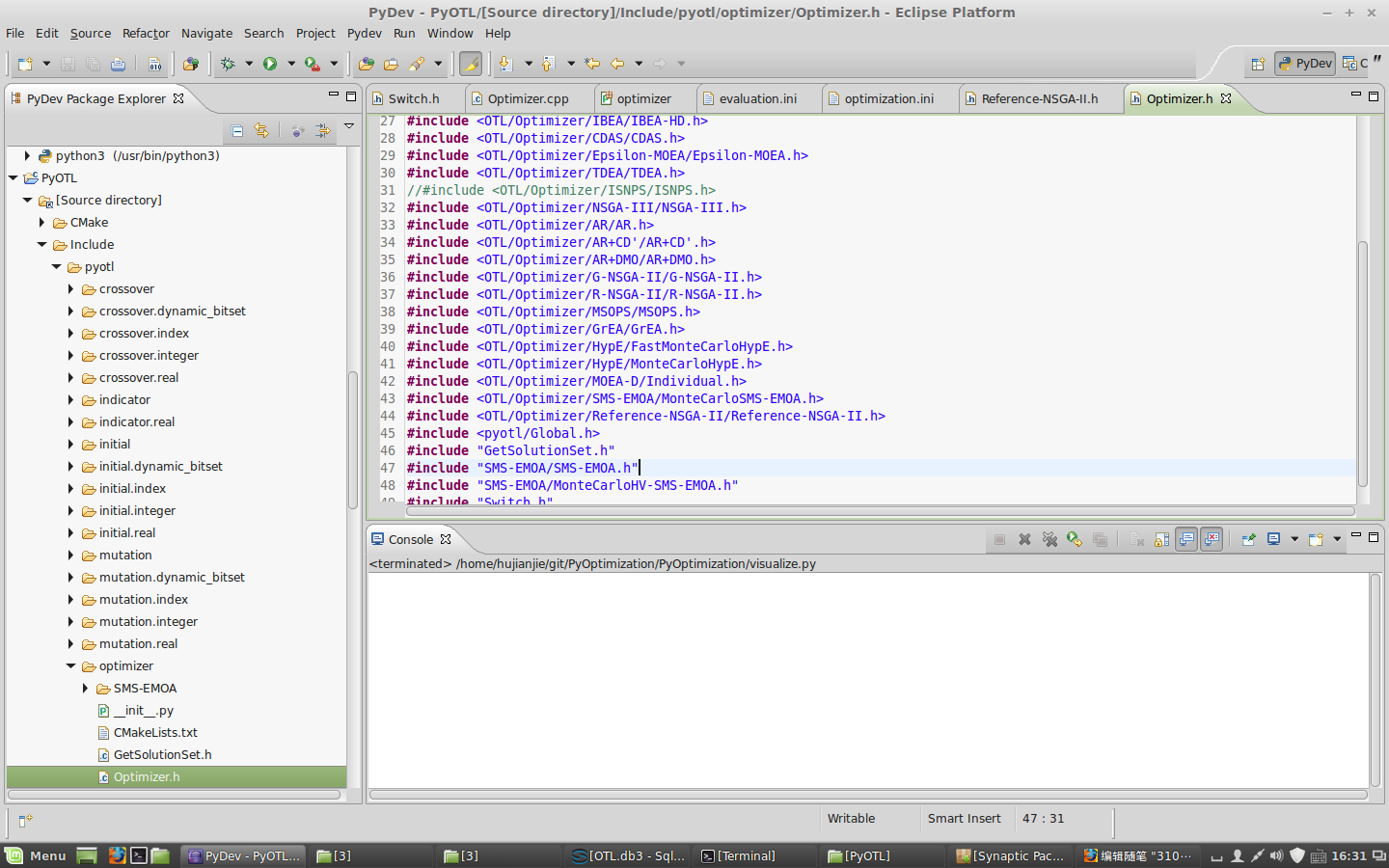The width and height of the screenshot is (1389, 868).
Task: Open the Pydev menu
Action: point(365,33)
